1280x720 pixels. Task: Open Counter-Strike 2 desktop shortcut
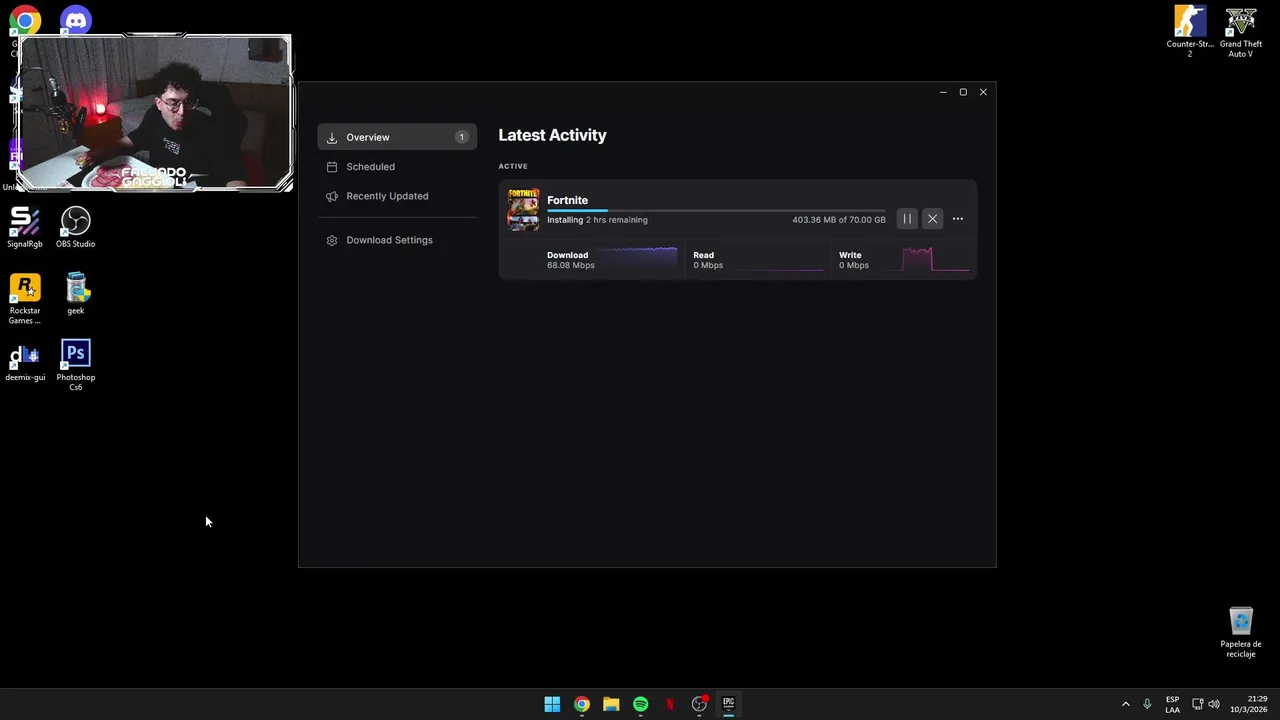click(1190, 31)
